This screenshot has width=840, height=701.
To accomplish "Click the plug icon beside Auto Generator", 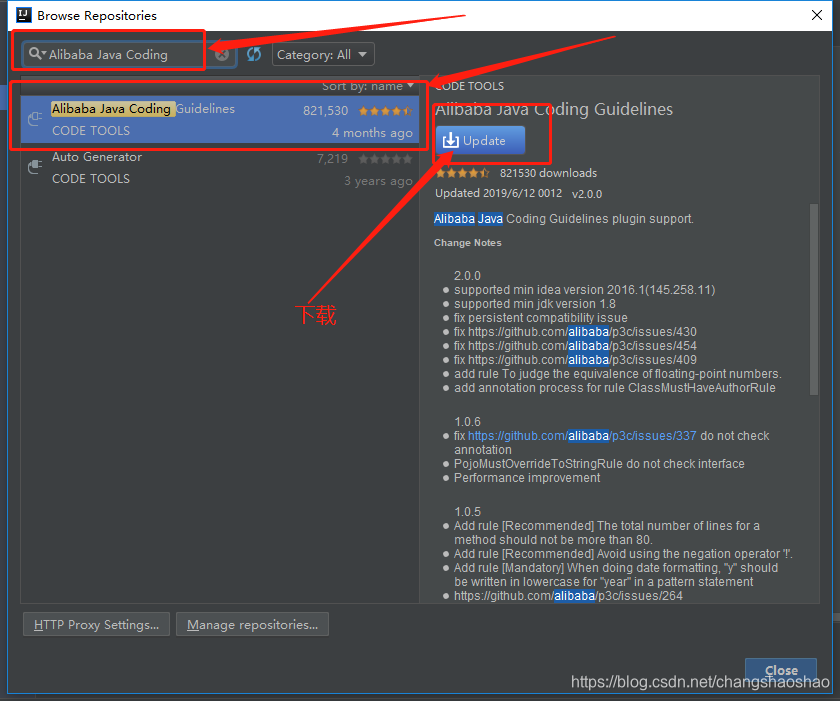I will coord(35,167).
